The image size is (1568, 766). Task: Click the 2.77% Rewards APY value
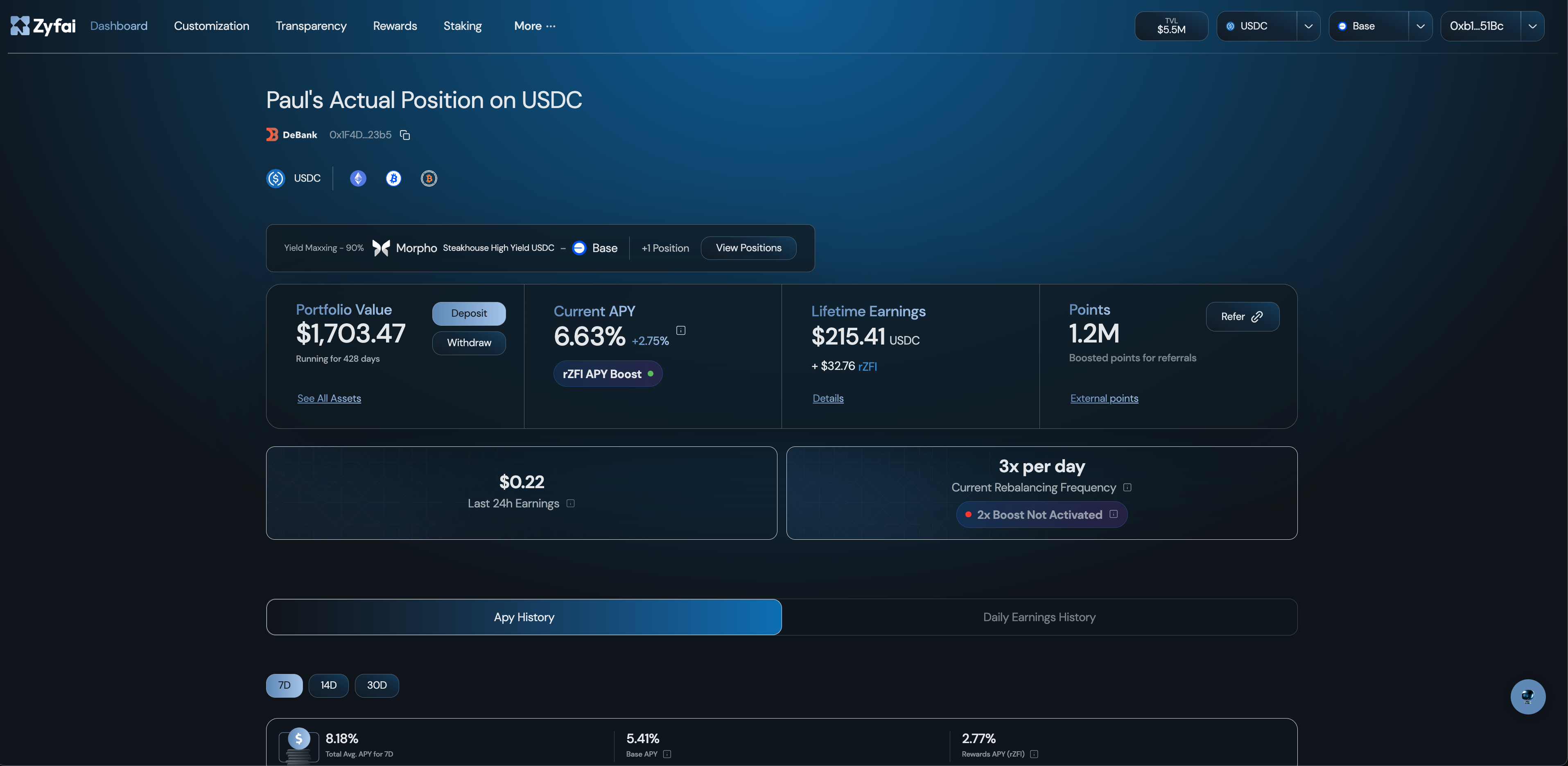pyautogui.click(x=979, y=739)
